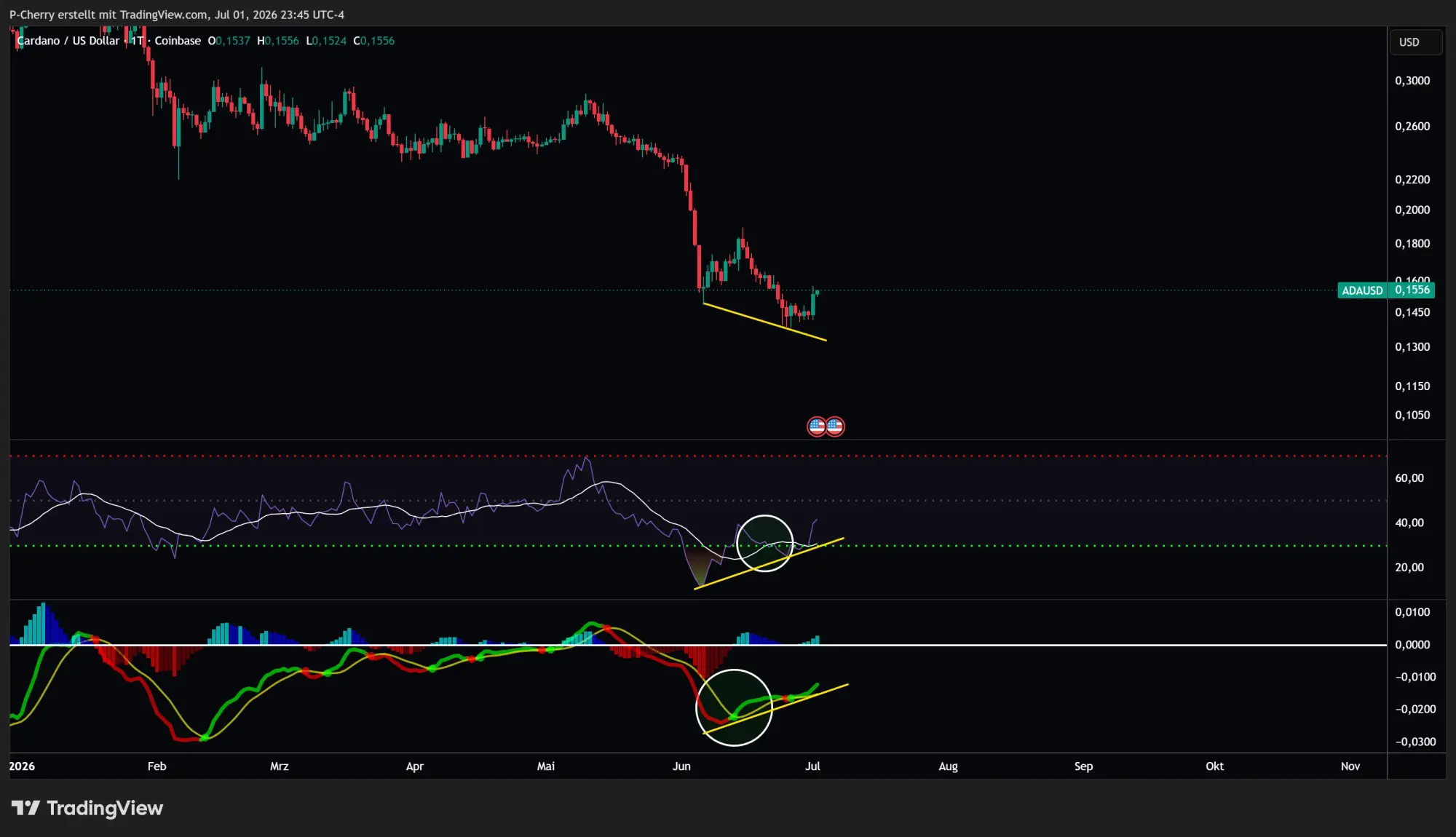Open the USD currency selector
The width and height of the screenshot is (1456, 837).
(1415, 42)
